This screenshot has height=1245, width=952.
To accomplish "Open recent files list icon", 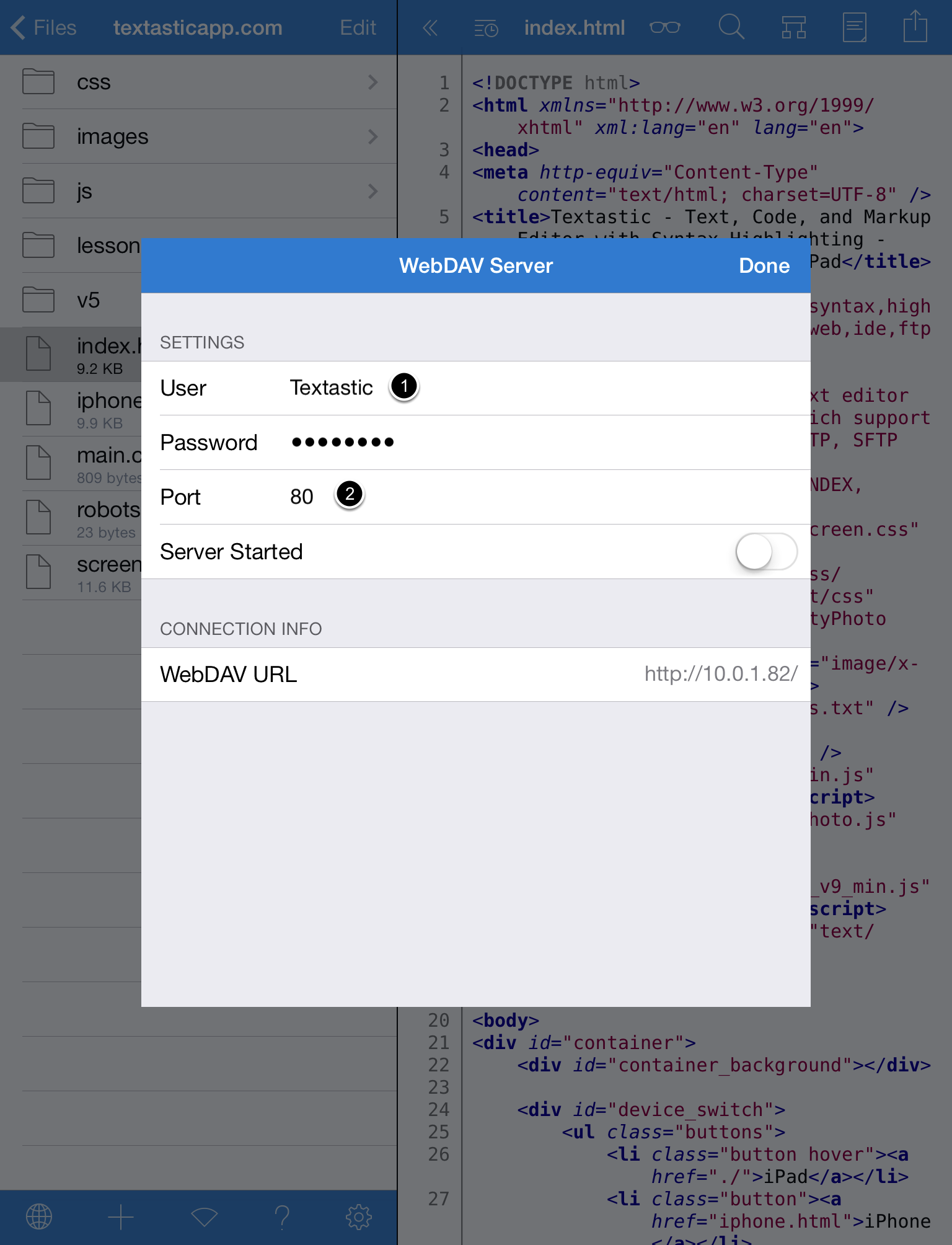I will click(x=486, y=29).
